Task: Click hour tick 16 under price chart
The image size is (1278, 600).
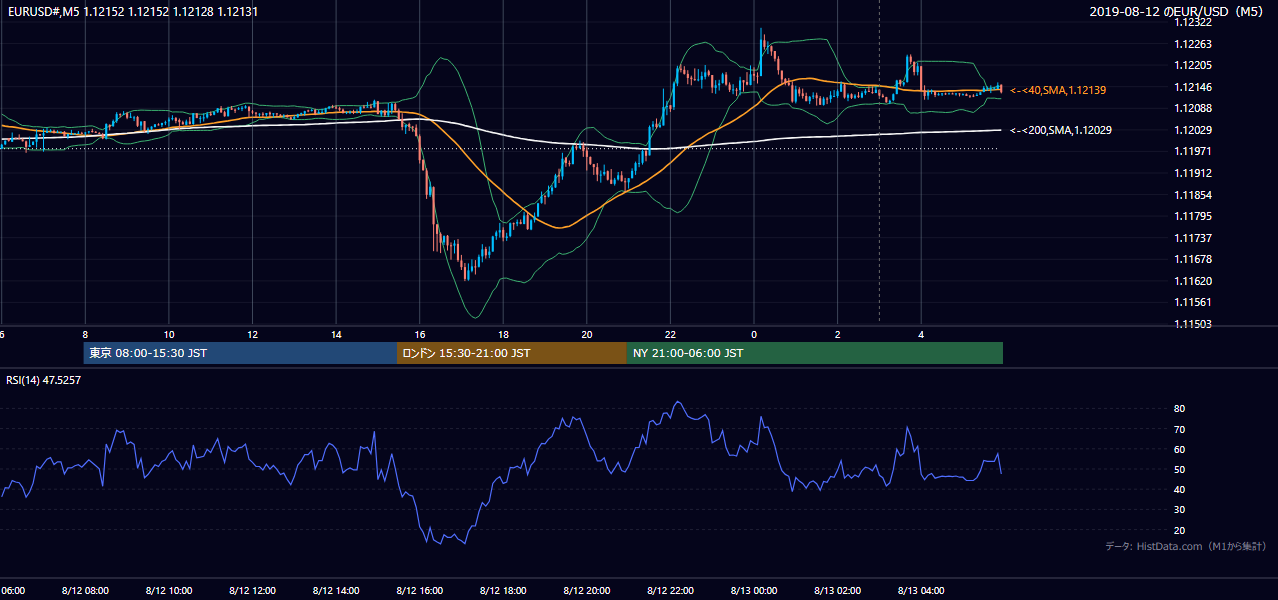Action: point(420,335)
